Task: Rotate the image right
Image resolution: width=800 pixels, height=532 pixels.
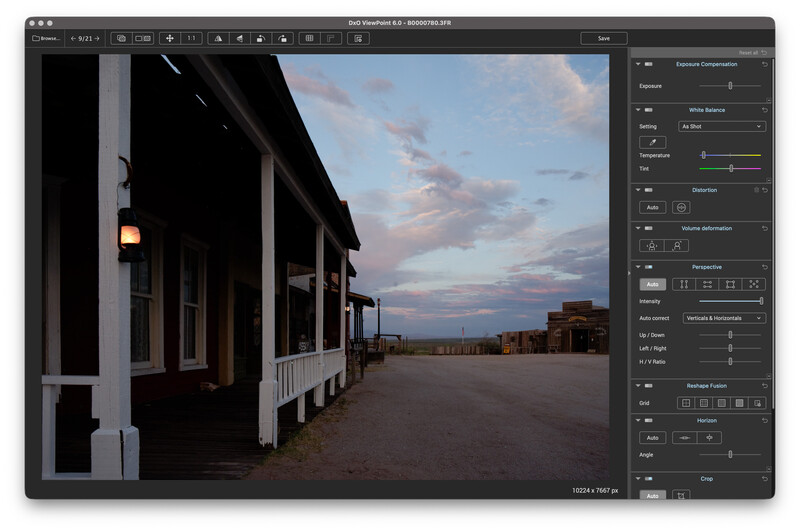Action: tap(282, 38)
